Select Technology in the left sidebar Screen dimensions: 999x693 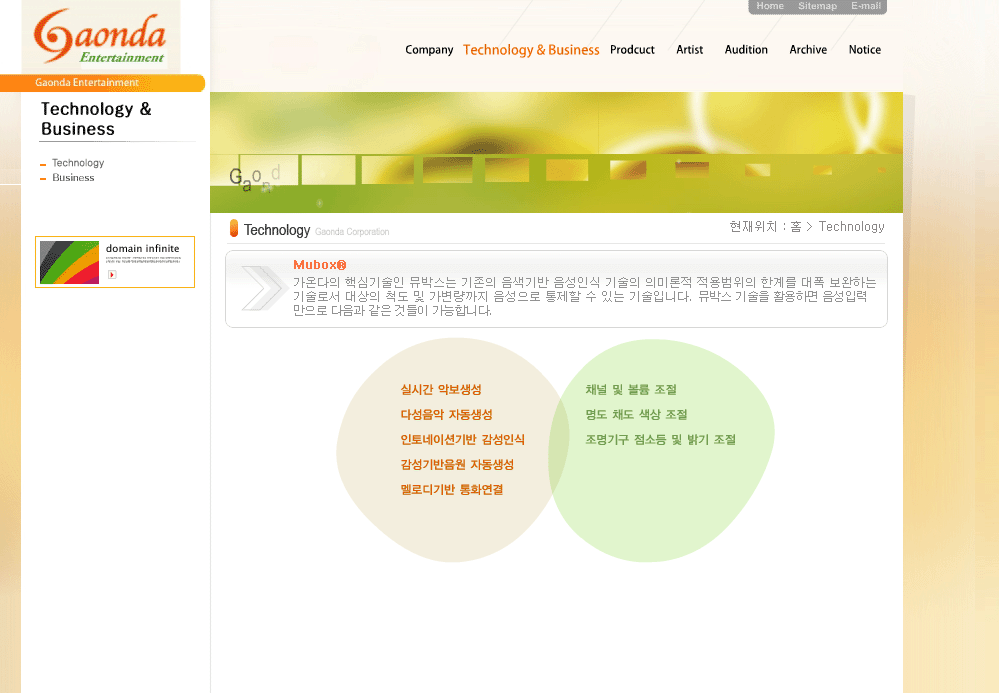[78, 163]
